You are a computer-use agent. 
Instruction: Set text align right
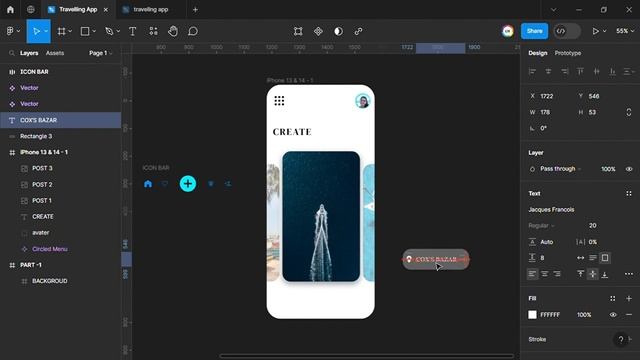point(557,274)
